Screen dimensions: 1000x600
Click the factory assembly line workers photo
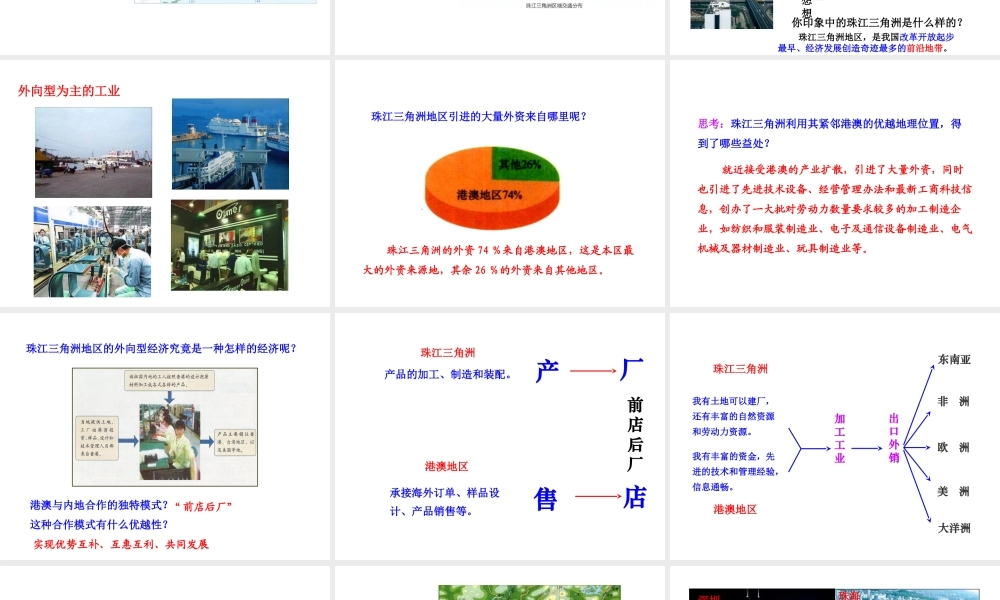coord(92,251)
